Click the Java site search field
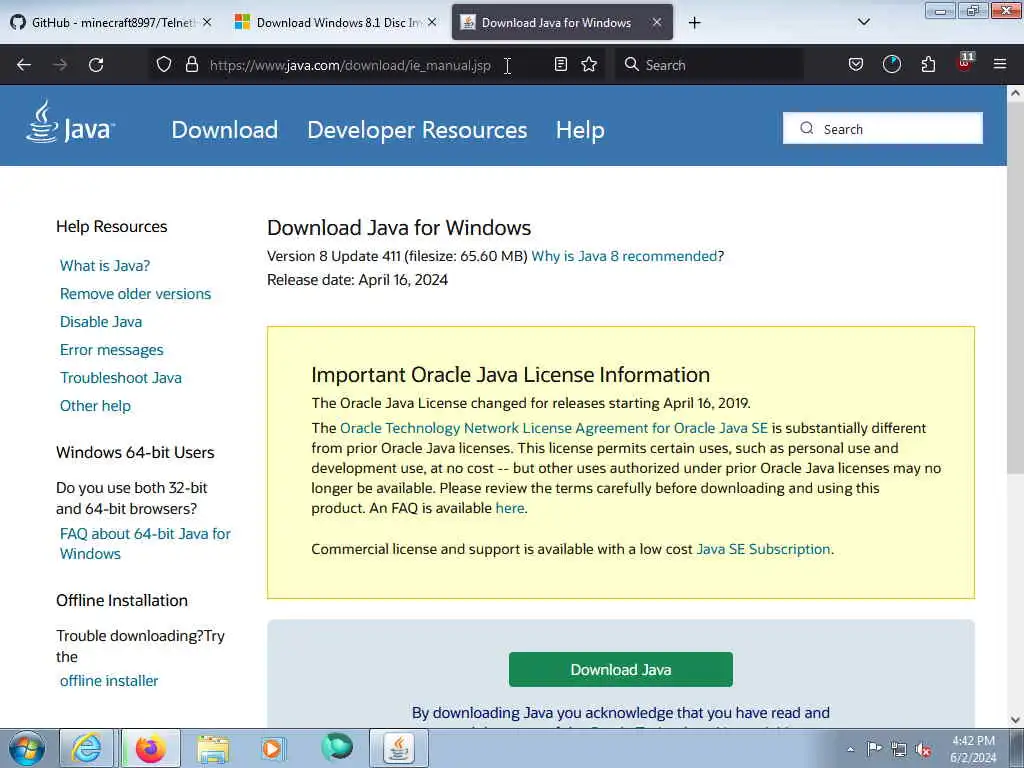1024x768 pixels. 883,129
